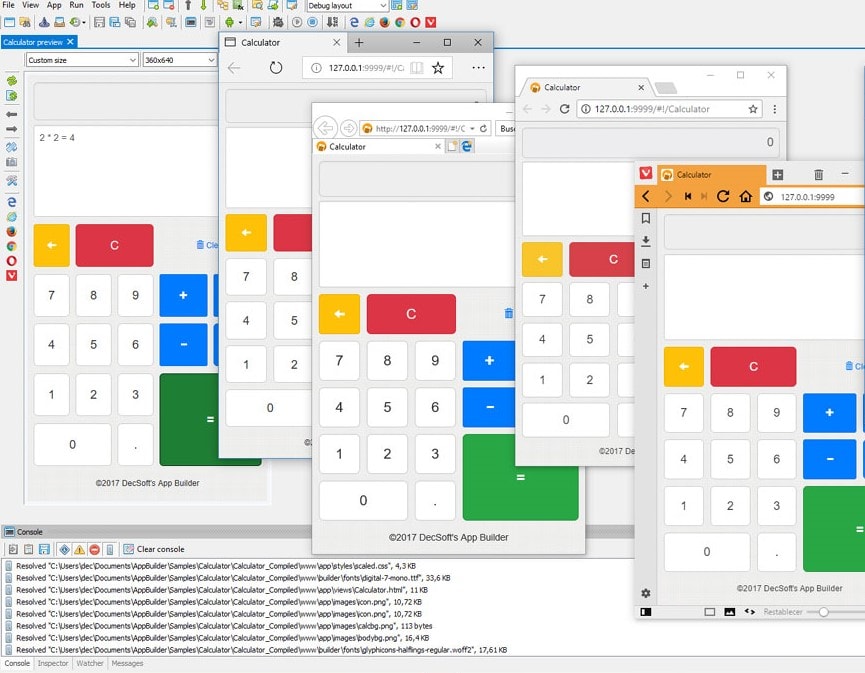Click the home icon in Vivaldi window
The width and height of the screenshot is (865, 673).
[x=746, y=196]
